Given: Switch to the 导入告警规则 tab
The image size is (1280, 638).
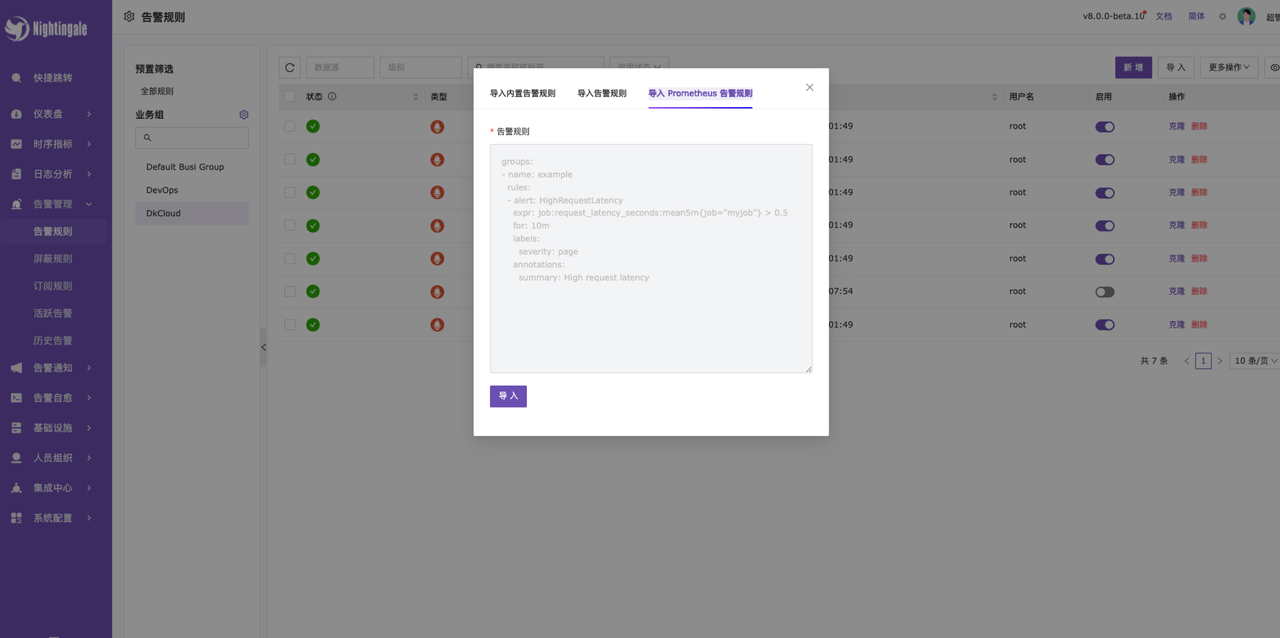Looking at the screenshot, I should tap(601, 93).
